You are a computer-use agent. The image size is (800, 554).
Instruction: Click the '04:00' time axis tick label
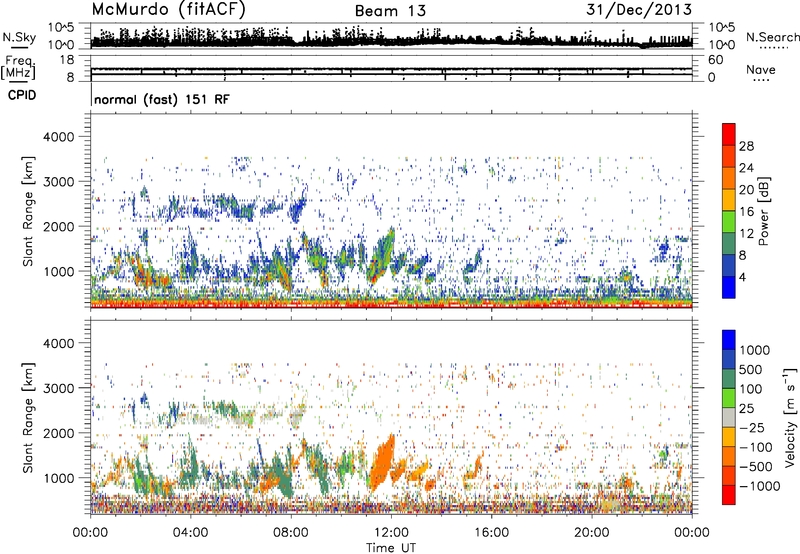click(x=190, y=533)
